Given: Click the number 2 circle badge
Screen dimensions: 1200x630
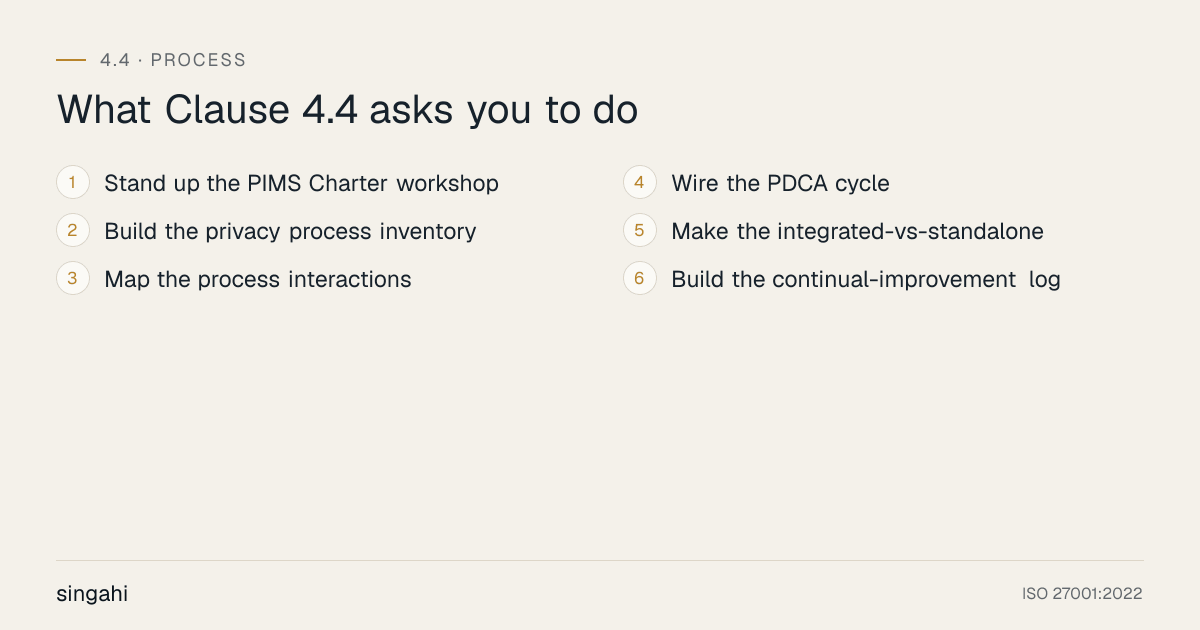Looking at the screenshot, I should pyautogui.click(x=73, y=231).
